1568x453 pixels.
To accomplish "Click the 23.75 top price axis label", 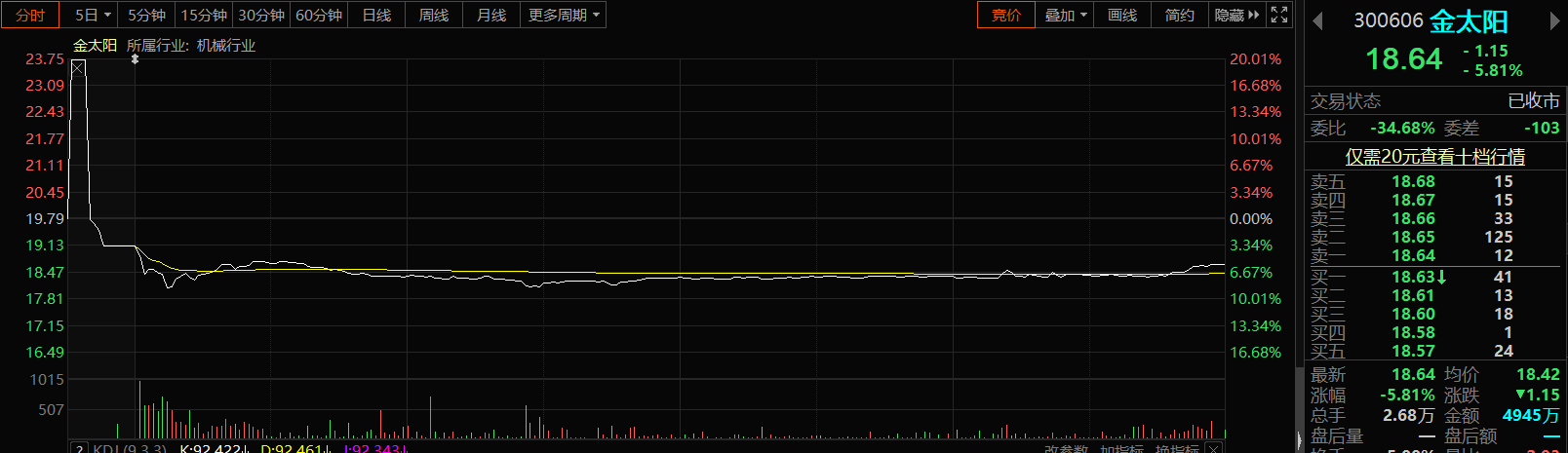I will pyautogui.click(x=45, y=59).
